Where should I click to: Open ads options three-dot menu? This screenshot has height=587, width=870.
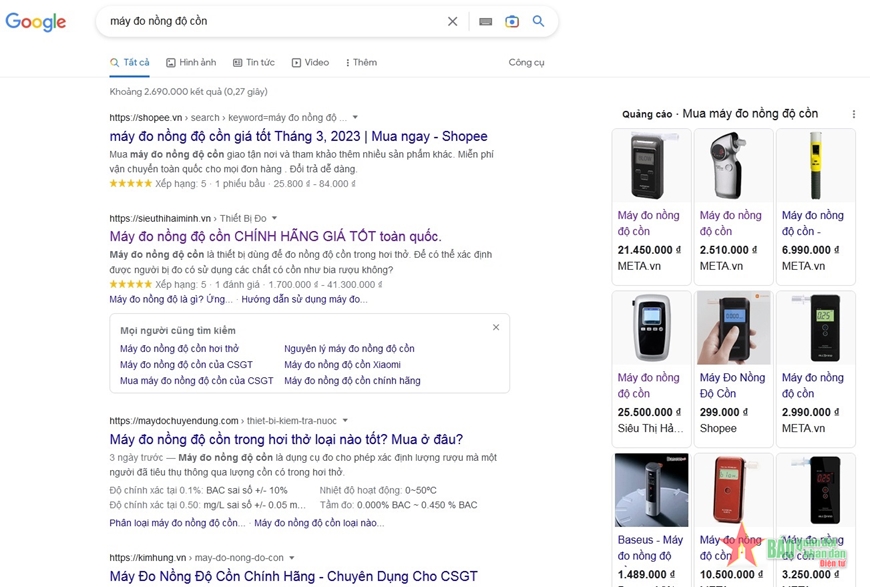coord(853,114)
